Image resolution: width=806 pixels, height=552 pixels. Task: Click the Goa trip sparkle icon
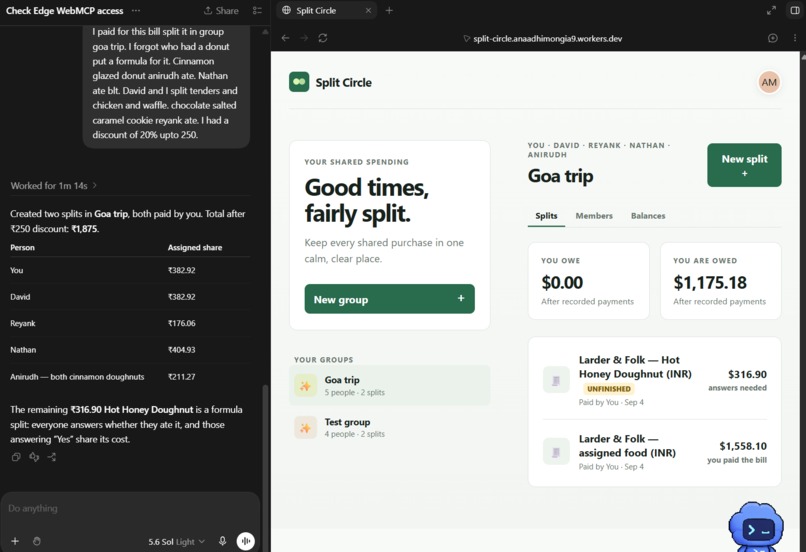point(305,386)
